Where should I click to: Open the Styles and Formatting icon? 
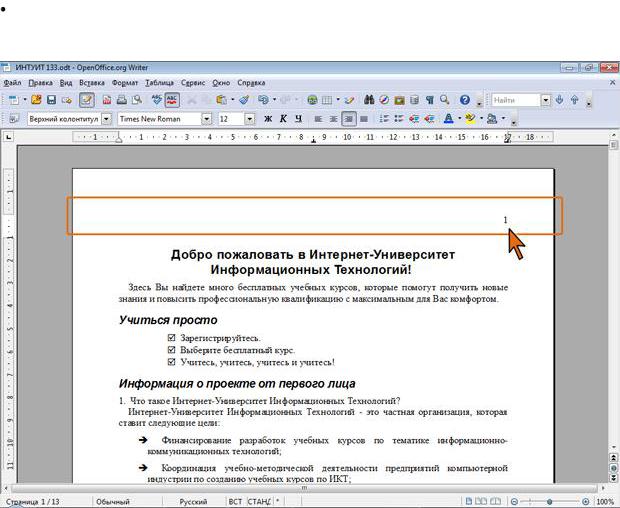point(14,119)
